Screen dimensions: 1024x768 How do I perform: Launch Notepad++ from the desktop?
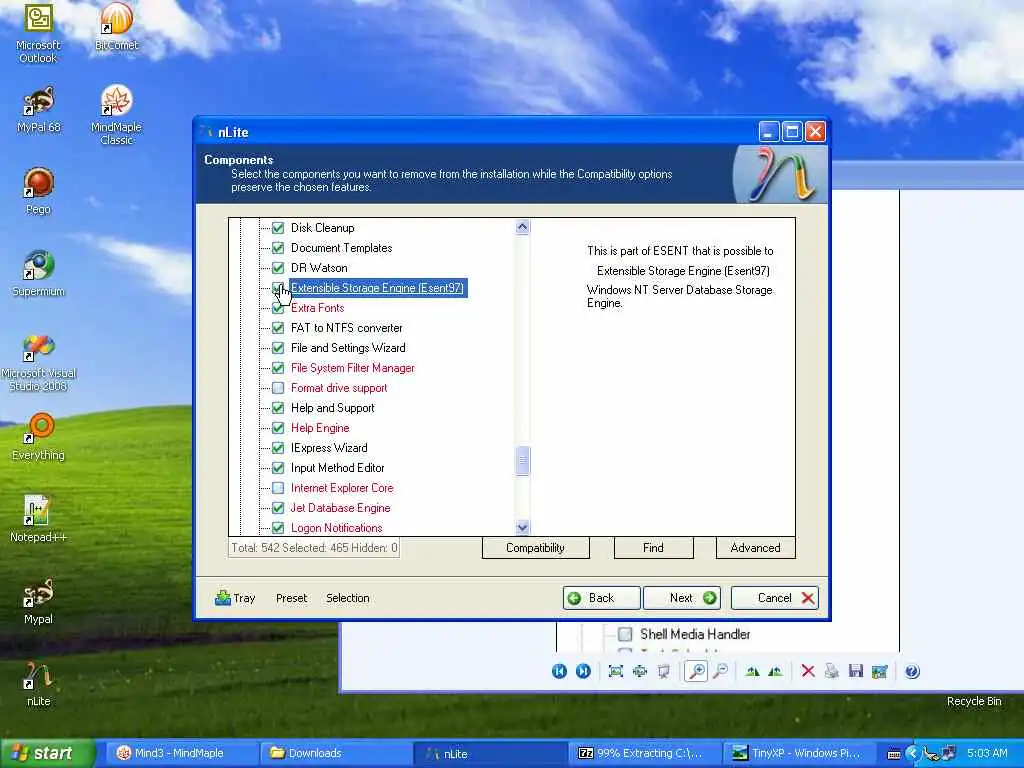pyautogui.click(x=38, y=519)
